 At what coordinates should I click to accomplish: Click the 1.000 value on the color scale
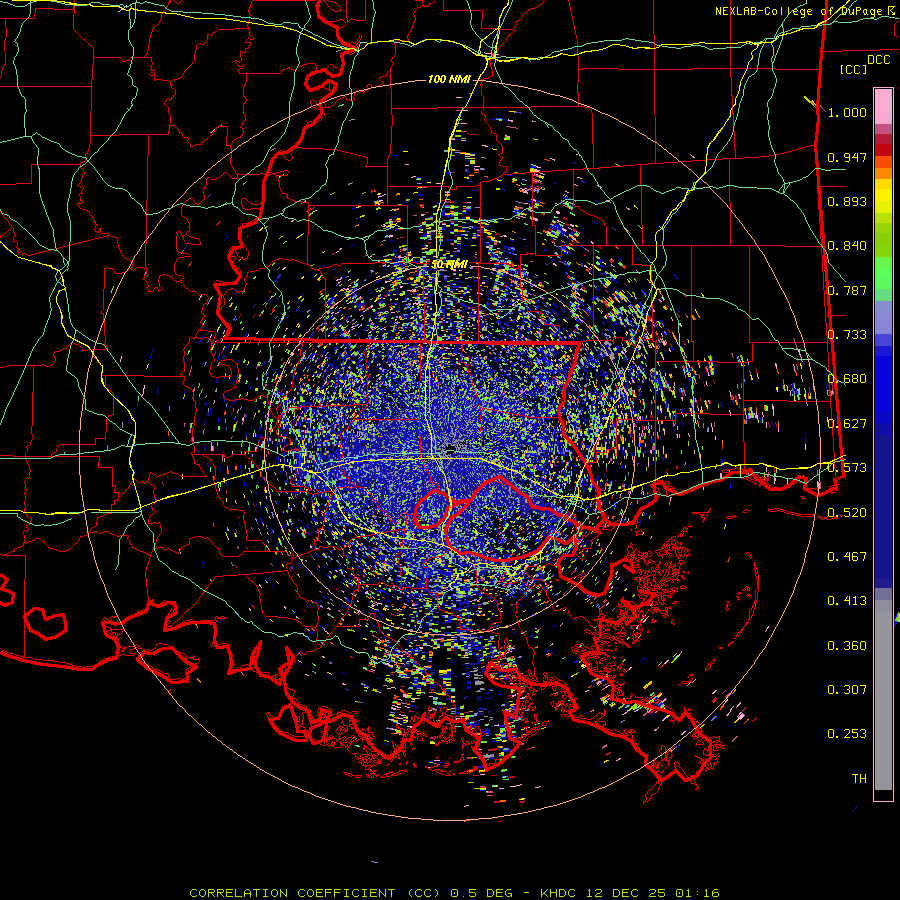[847, 112]
